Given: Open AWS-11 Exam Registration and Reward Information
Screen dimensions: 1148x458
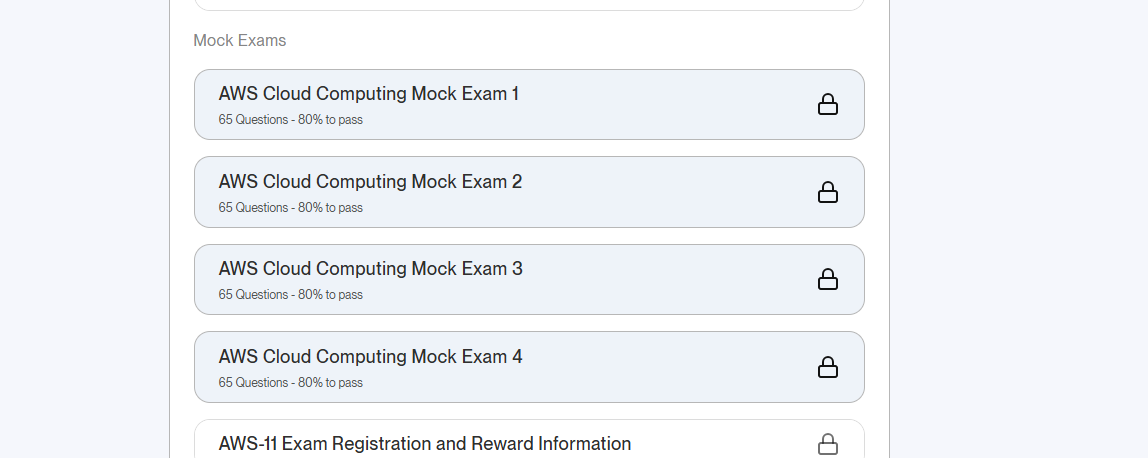Looking at the screenshot, I should [425, 443].
